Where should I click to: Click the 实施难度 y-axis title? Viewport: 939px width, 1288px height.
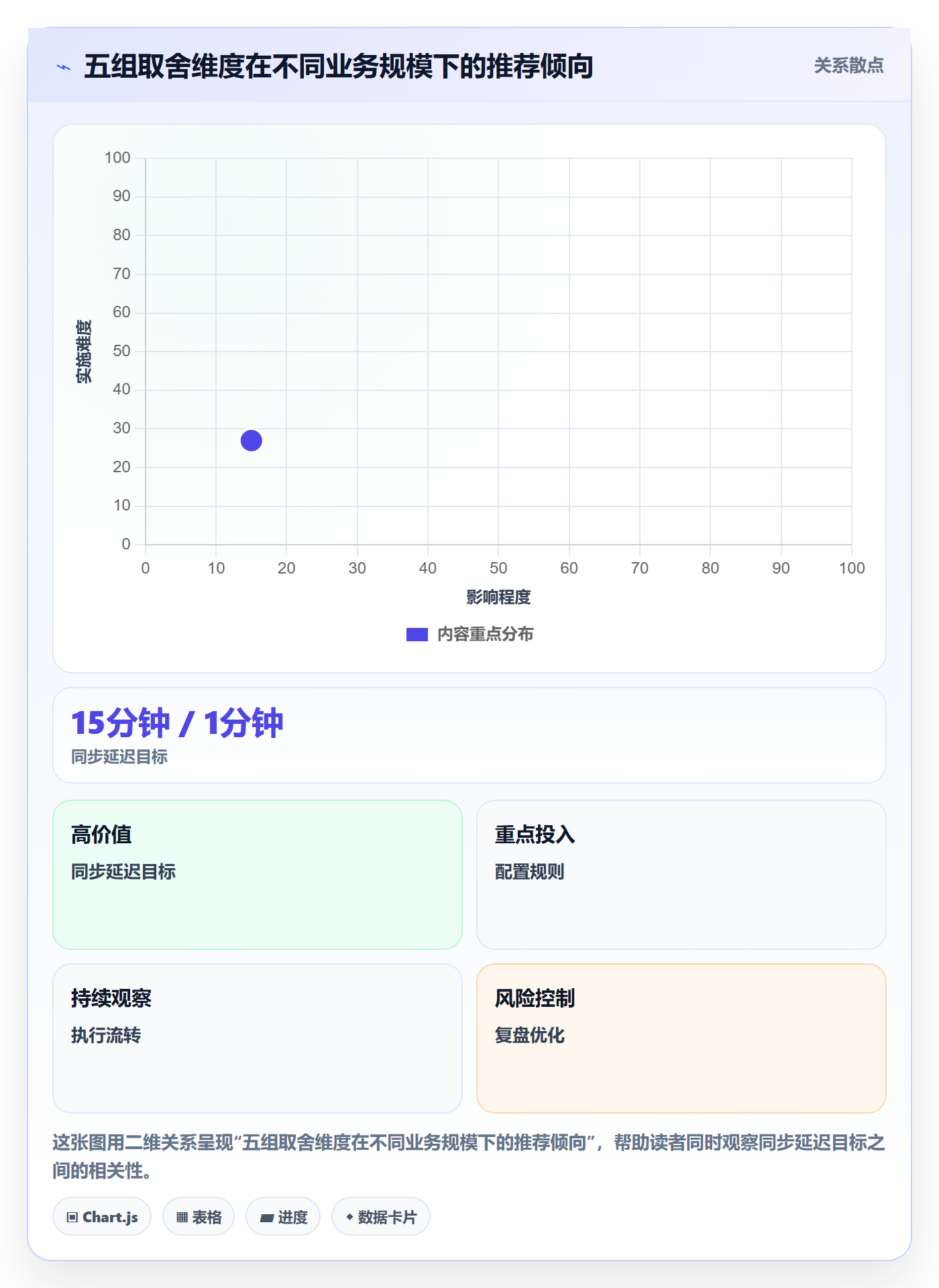point(84,352)
